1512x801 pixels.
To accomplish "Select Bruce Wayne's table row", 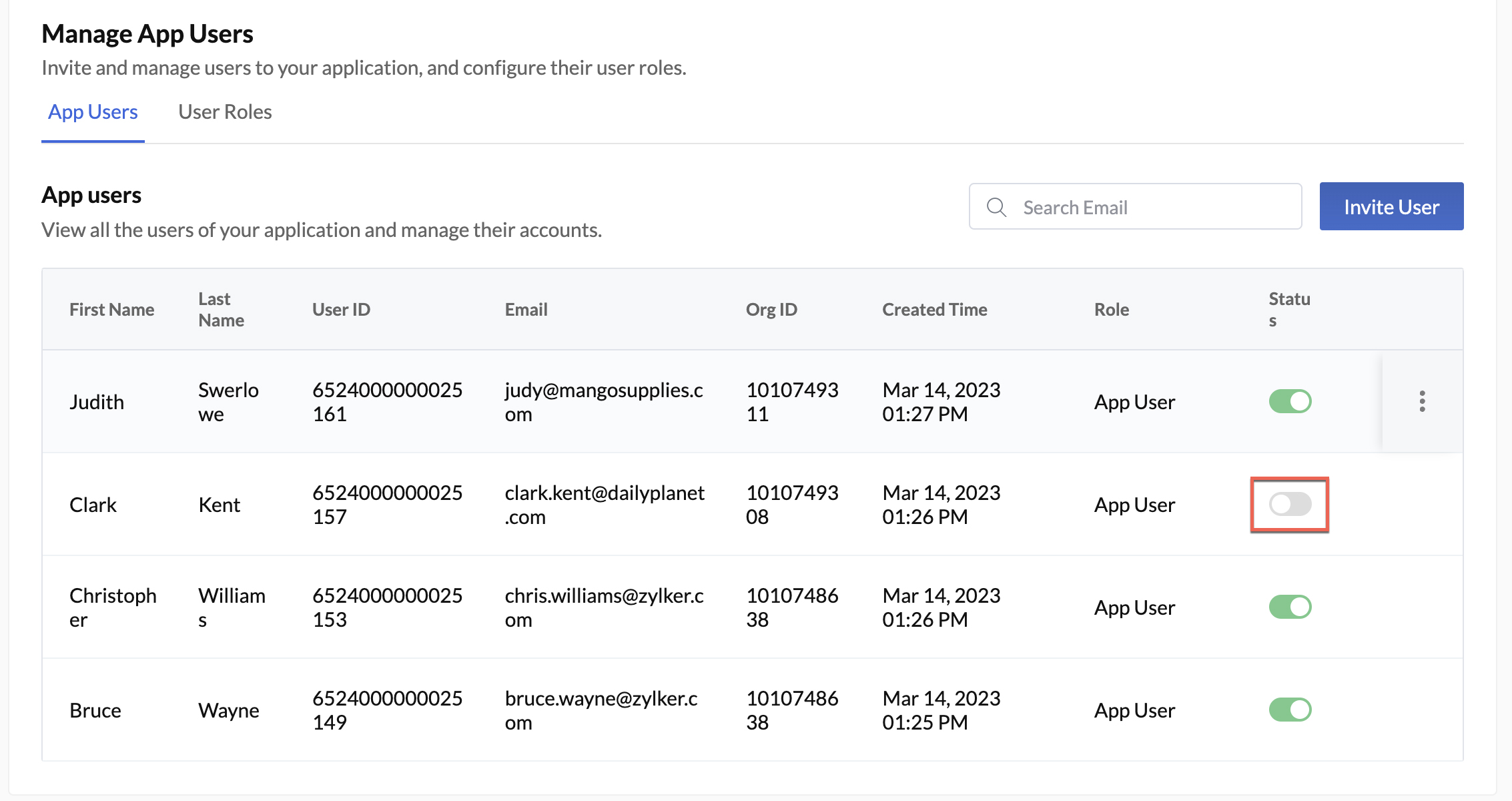I will pyautogui.click(x=734, y=710).
